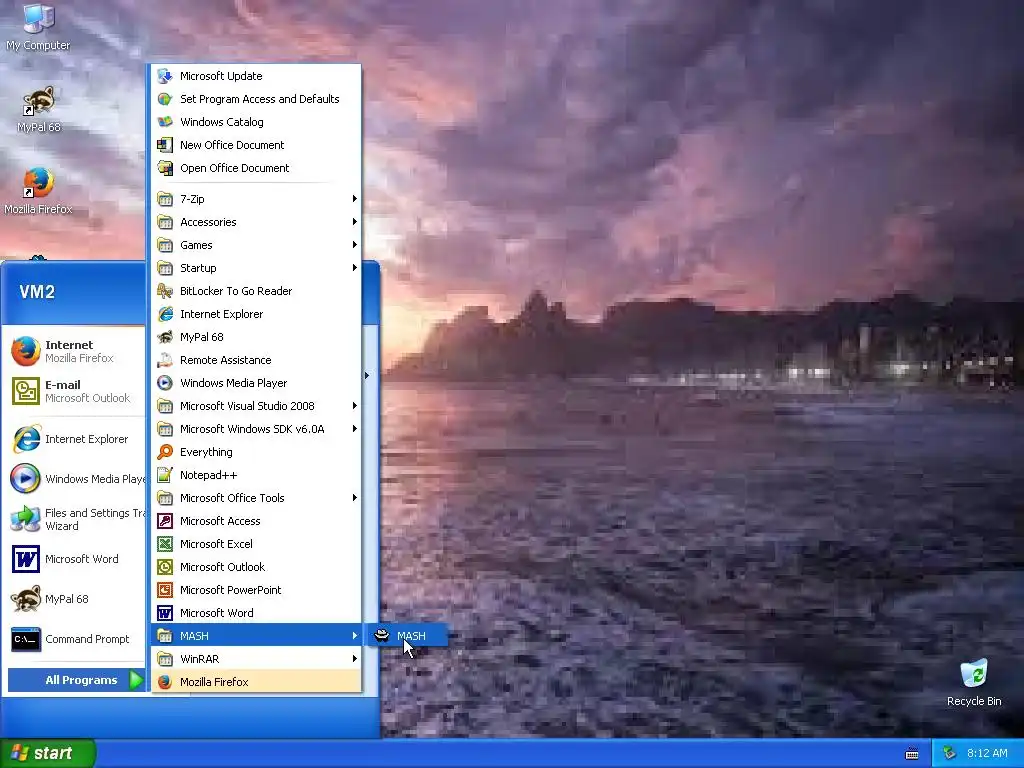Open the My Computer desktop icon

[38, 26]
